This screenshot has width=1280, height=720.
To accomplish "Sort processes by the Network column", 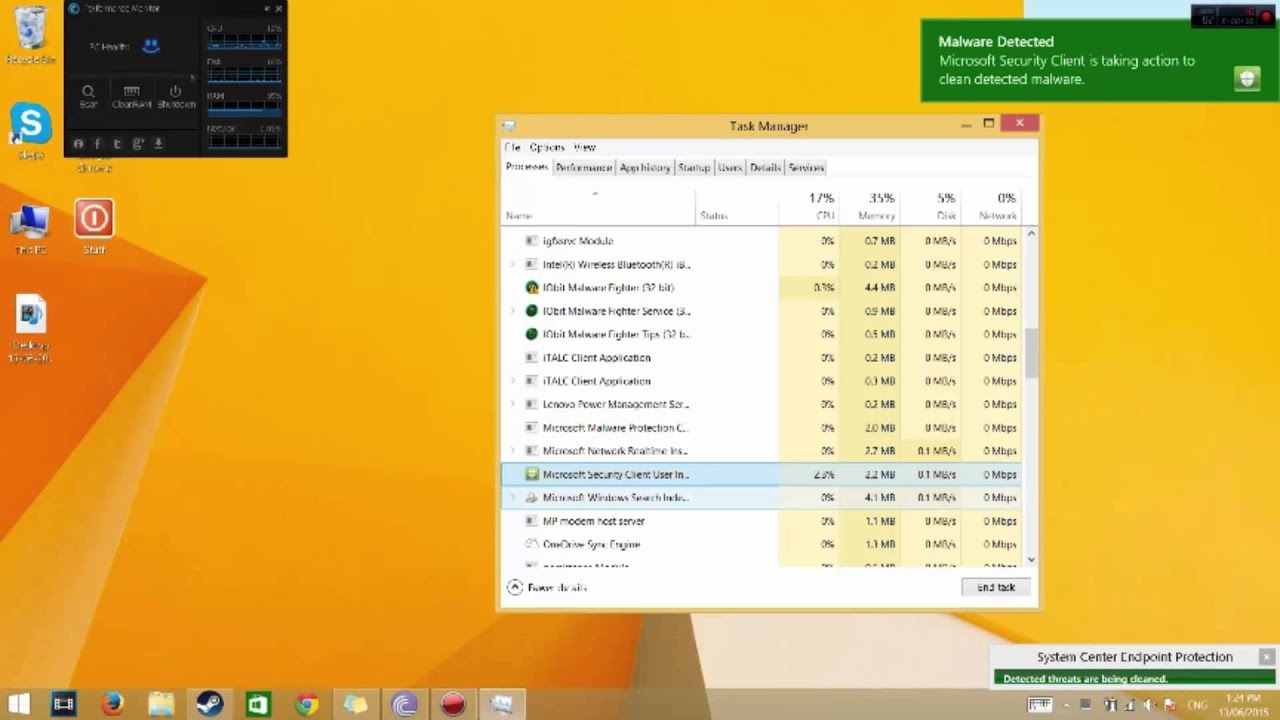I will (991, 206).
